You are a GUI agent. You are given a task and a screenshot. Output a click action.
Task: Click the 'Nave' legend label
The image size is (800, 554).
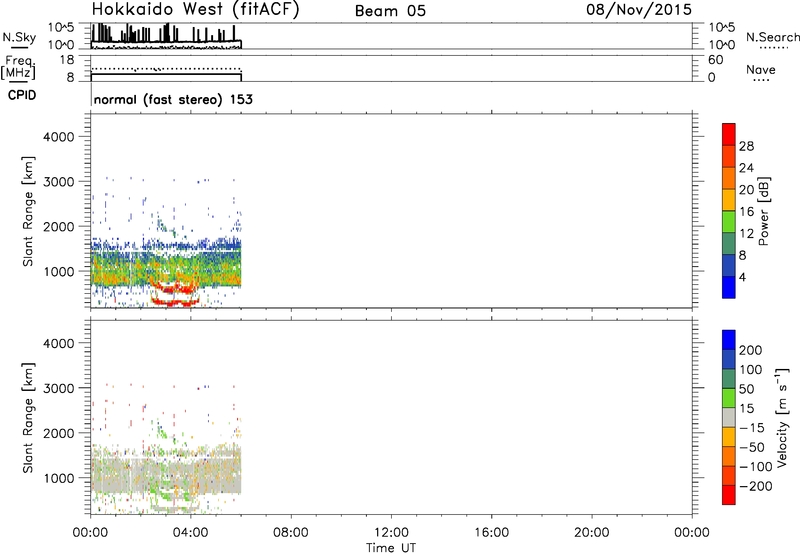[761, 70]
